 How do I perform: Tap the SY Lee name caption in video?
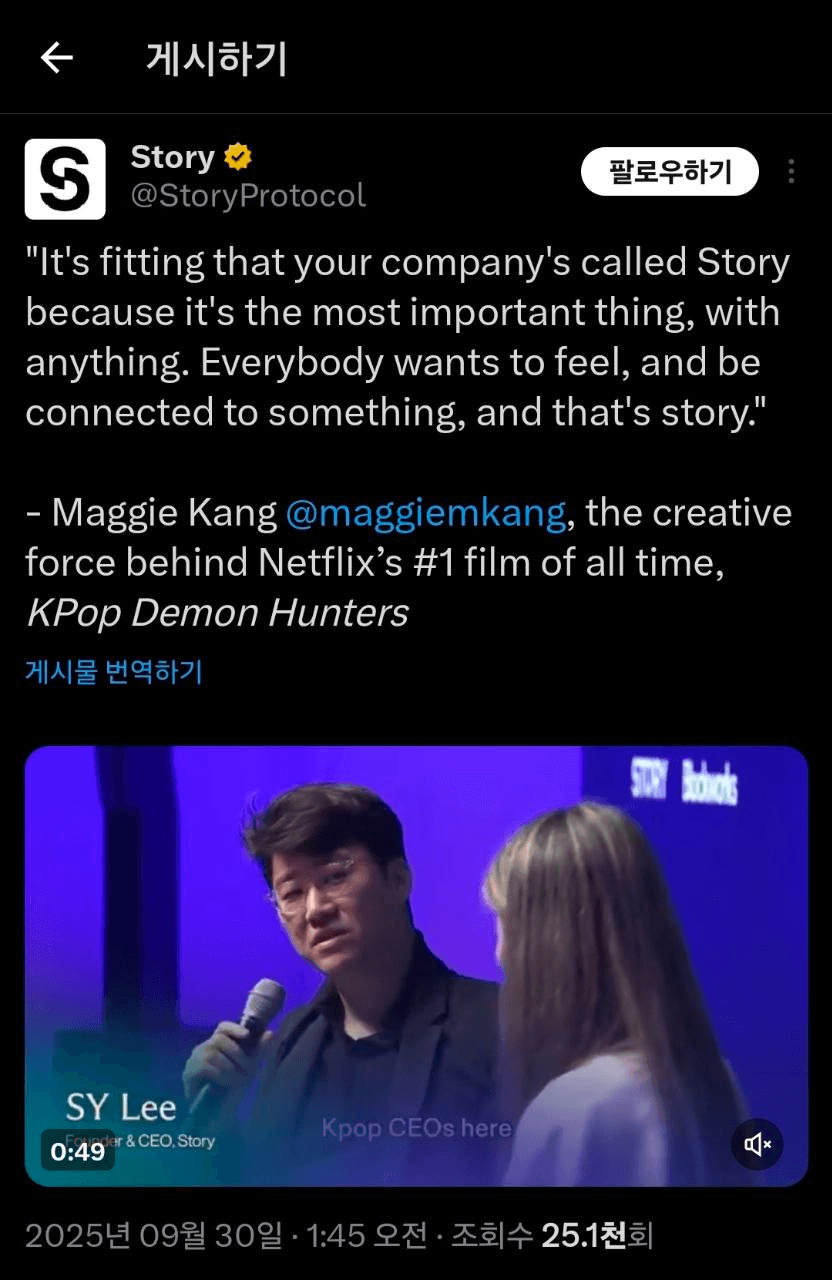pyautogui.click(x=121, y=1106)
